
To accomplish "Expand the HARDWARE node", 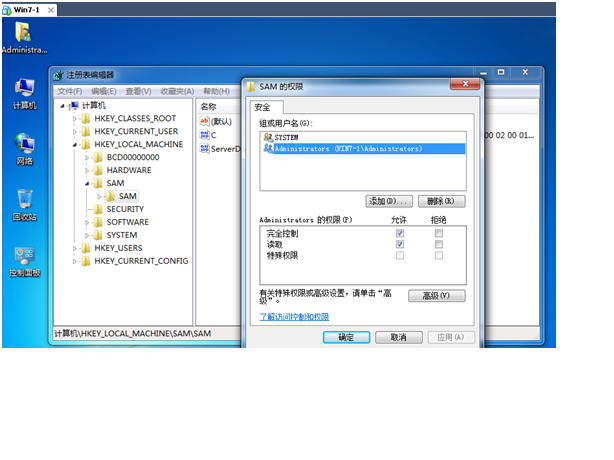I will pyautogui.click(x=87, y=170).
